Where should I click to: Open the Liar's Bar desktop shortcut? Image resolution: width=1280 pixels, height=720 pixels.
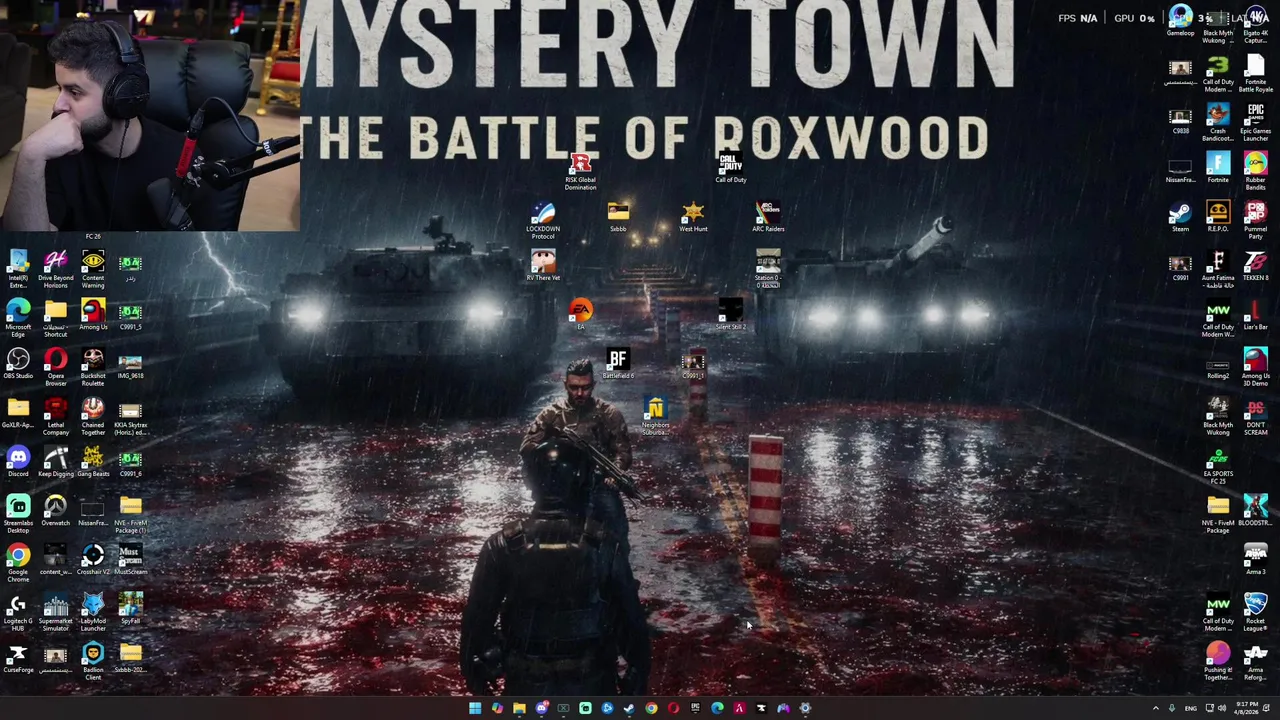1255,315
